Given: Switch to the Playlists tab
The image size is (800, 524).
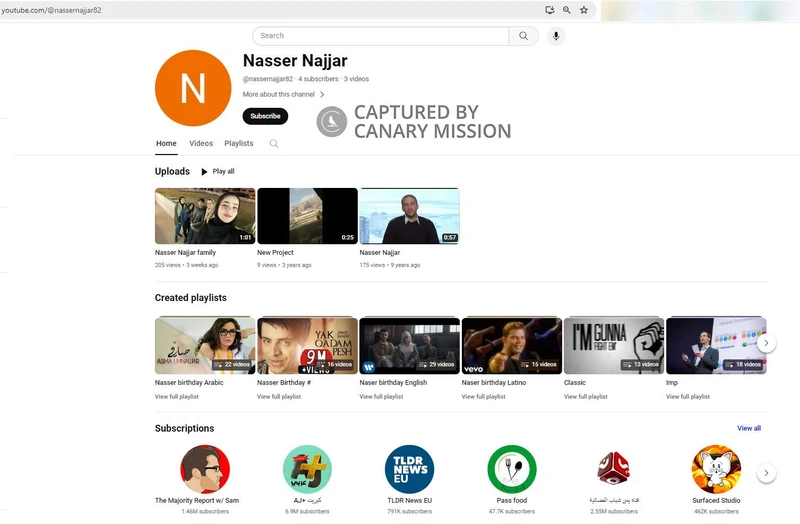Looking at the screenshot, I should pyautogui.click(x=239, y=143).
